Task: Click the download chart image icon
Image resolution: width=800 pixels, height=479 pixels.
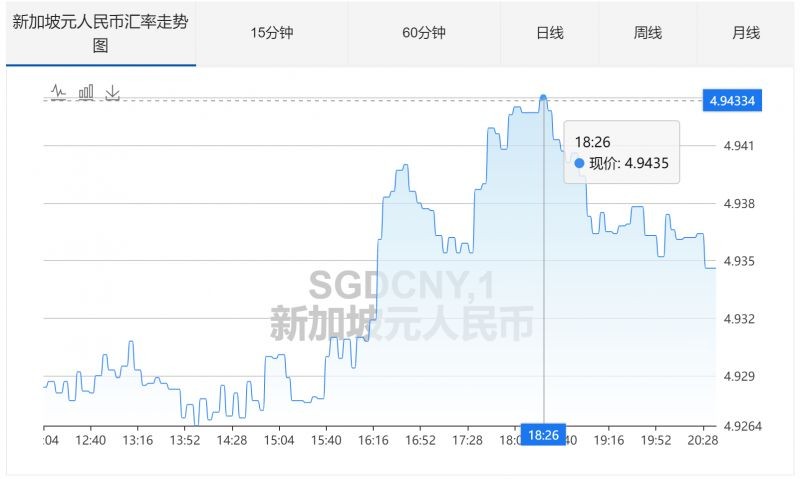Action: 113,92
